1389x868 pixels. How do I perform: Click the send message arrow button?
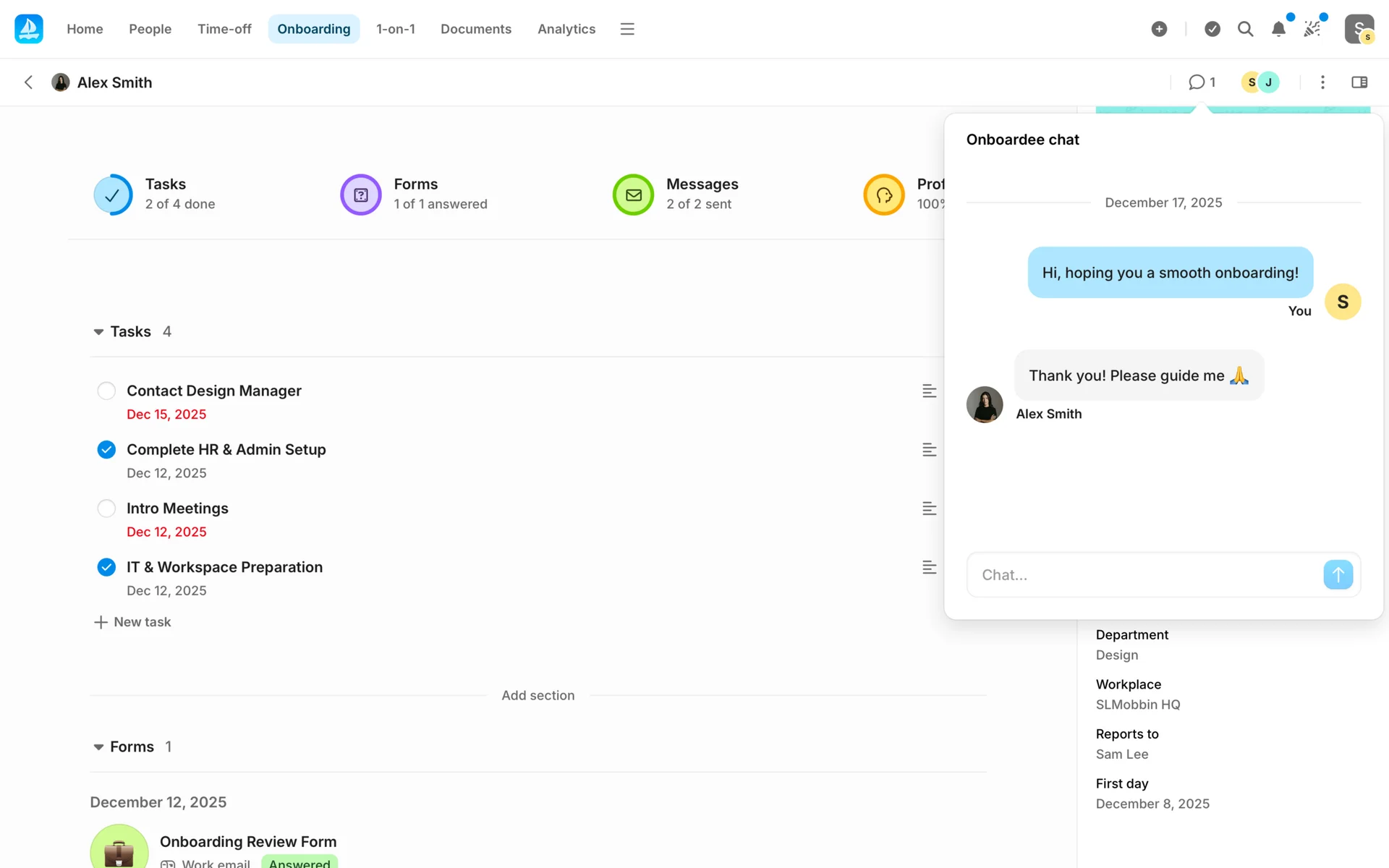(x=1338, y=575)
